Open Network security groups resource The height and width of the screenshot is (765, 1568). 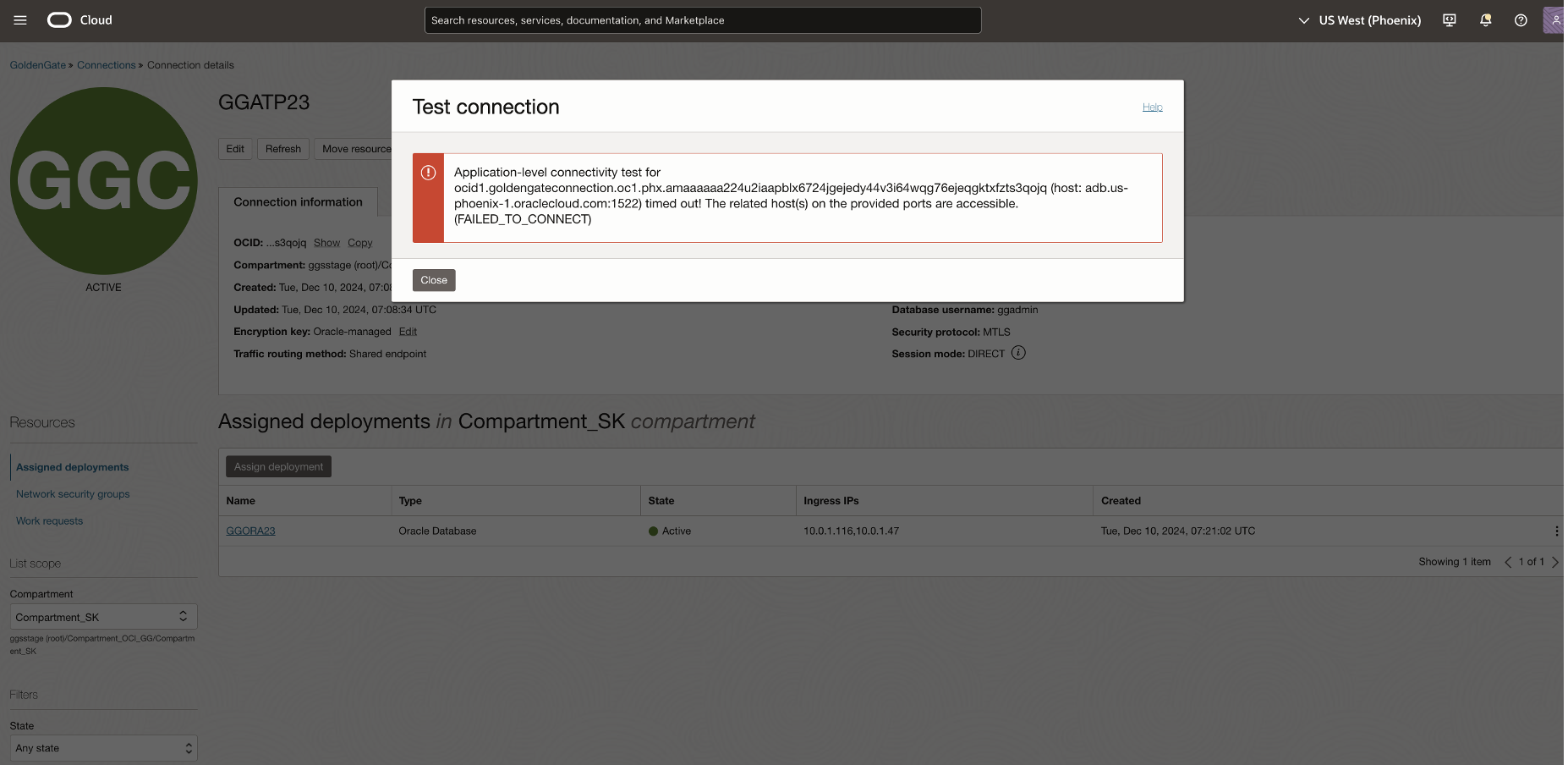tap(73, 494)
